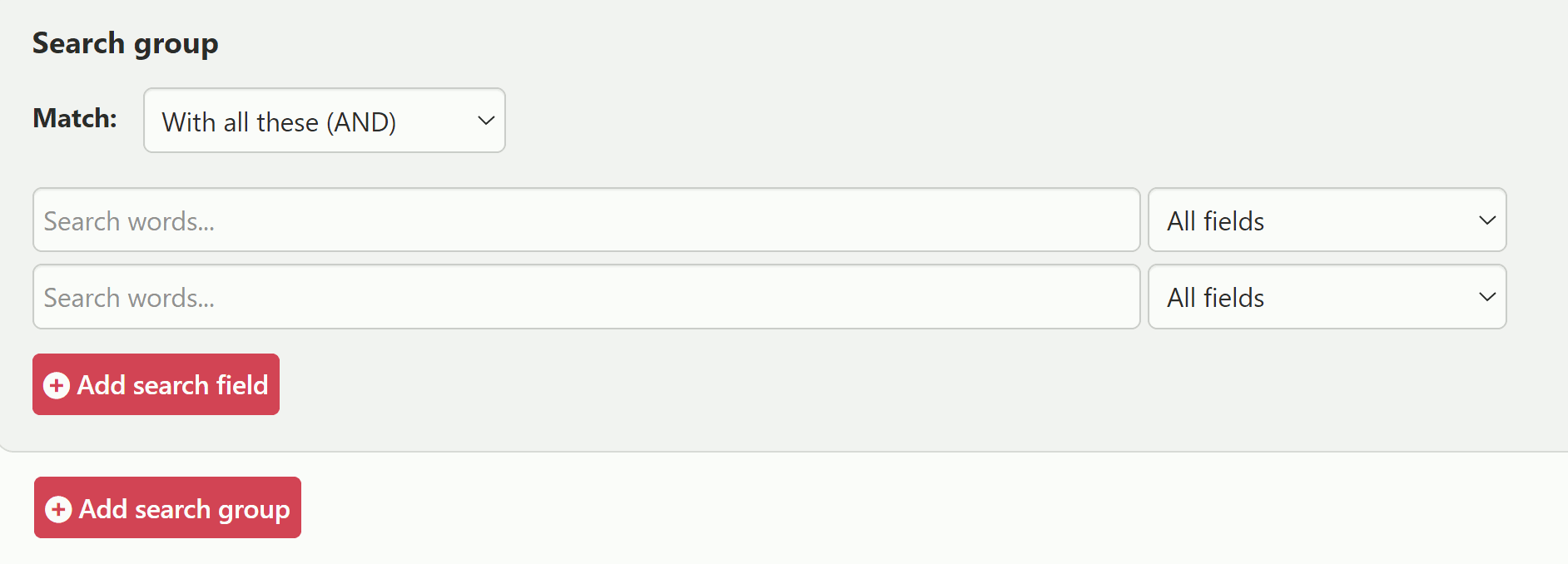This screenshot has height=564, width=1568.
Task: Open the Match type dropdown
Action: (x=324, y=121)
